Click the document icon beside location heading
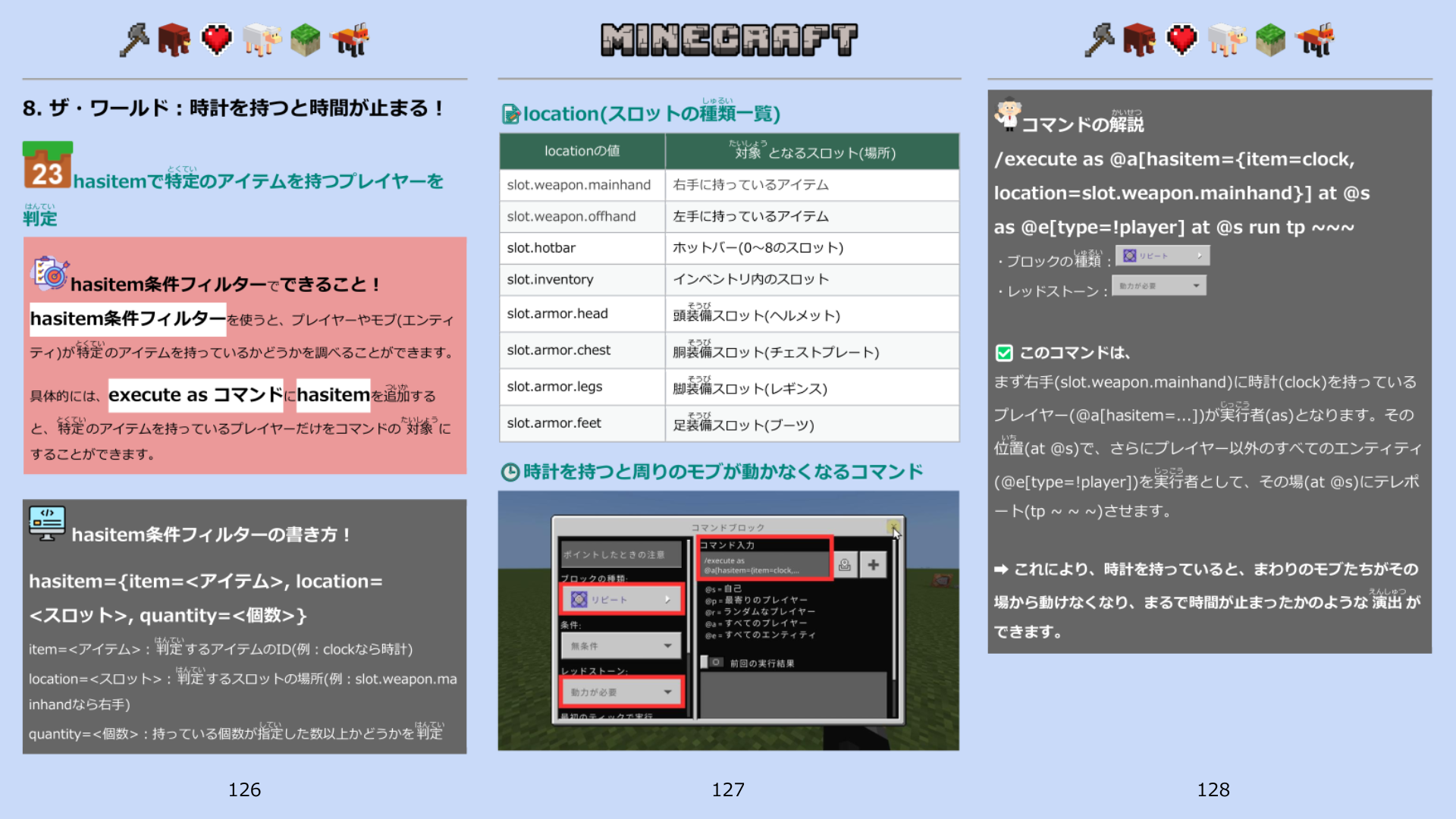The height and width of the screenshot is (819, 1456). tap(511, 115)
